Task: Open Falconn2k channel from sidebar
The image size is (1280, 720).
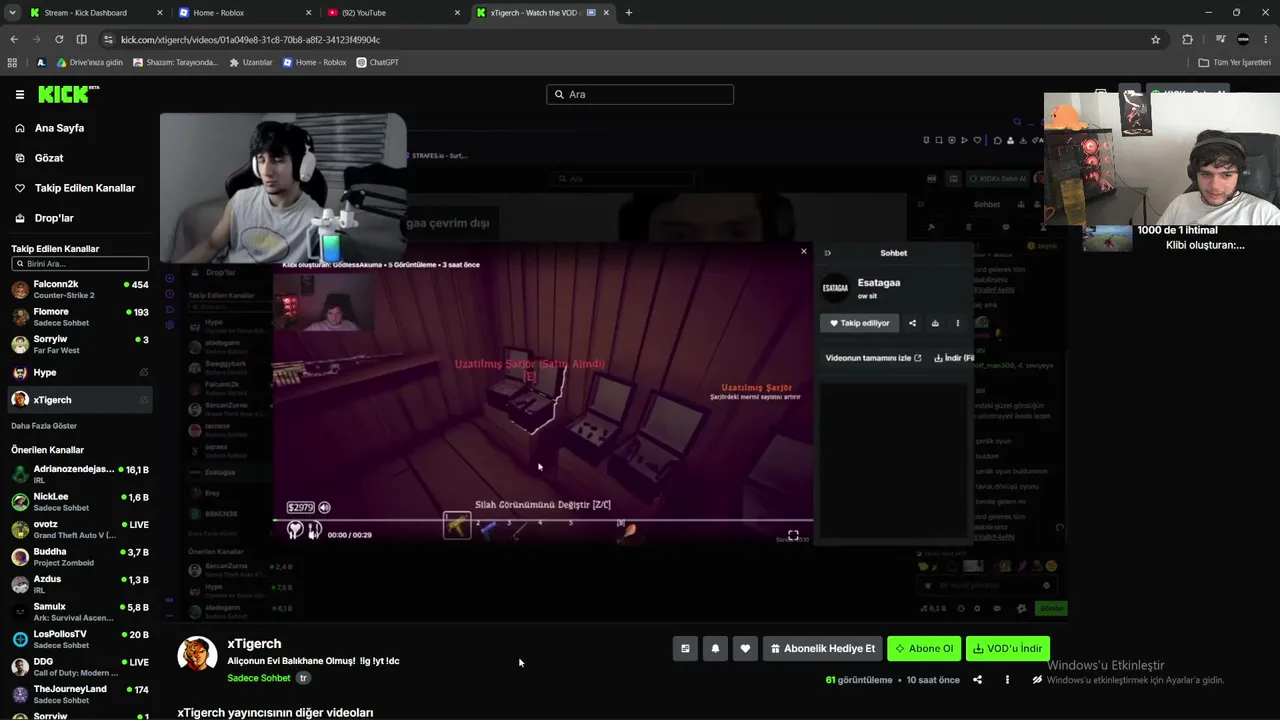Action: 80,289
